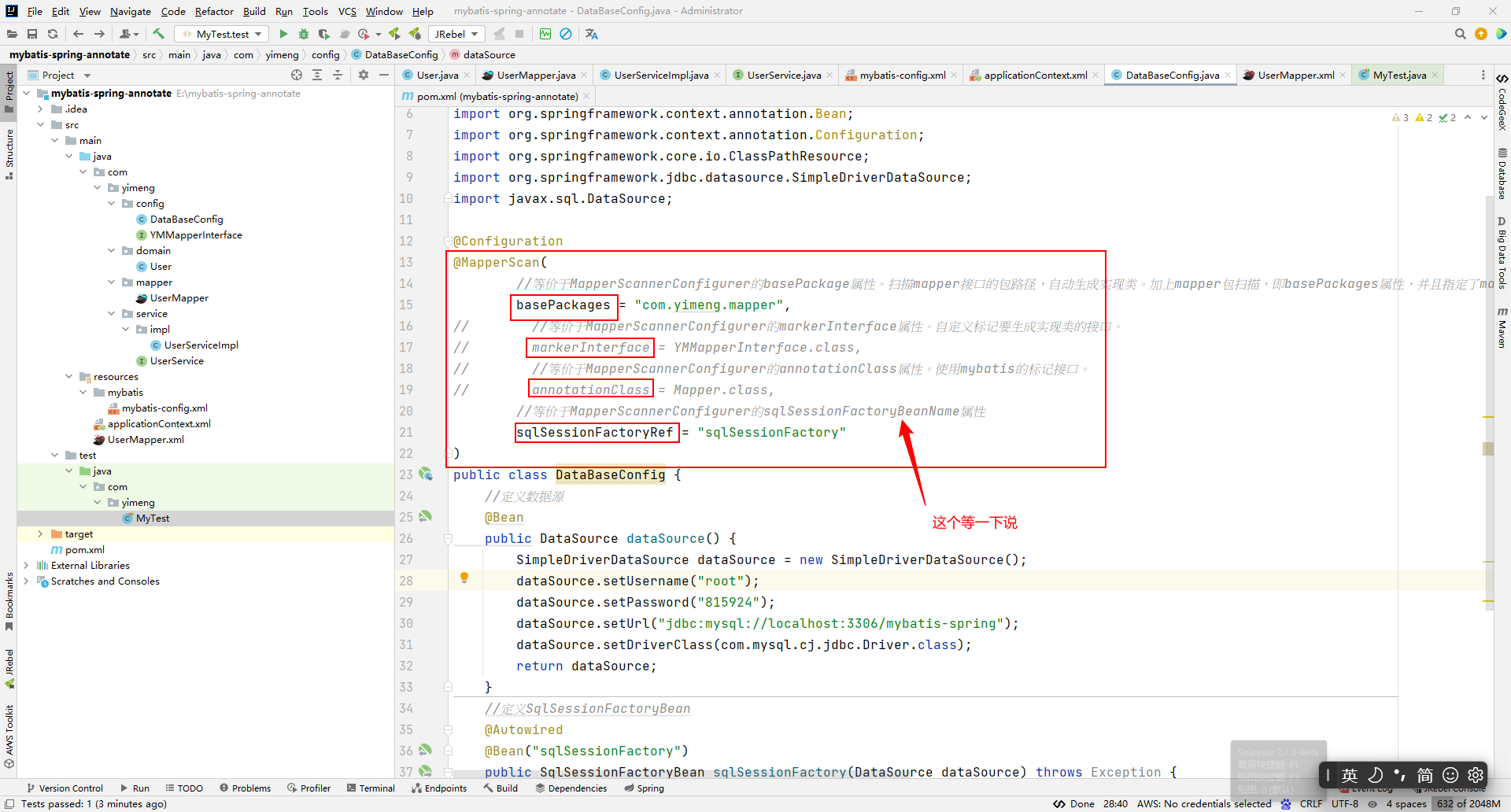Open the CodeGeeX side panel
Viewport: 1511px width, 812px height.
pos(1502,102)
